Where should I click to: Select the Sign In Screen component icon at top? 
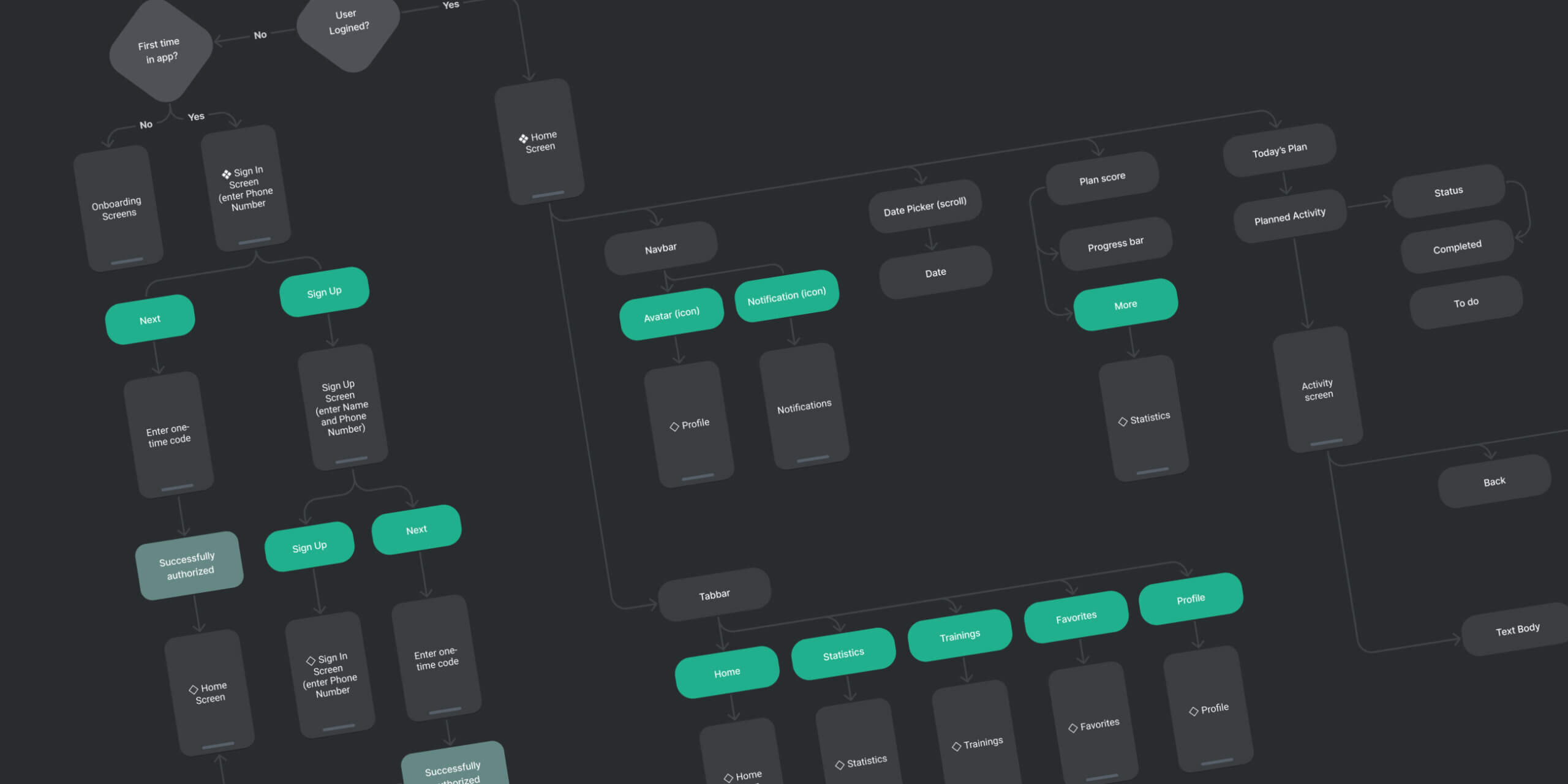(x=227, y=174)
